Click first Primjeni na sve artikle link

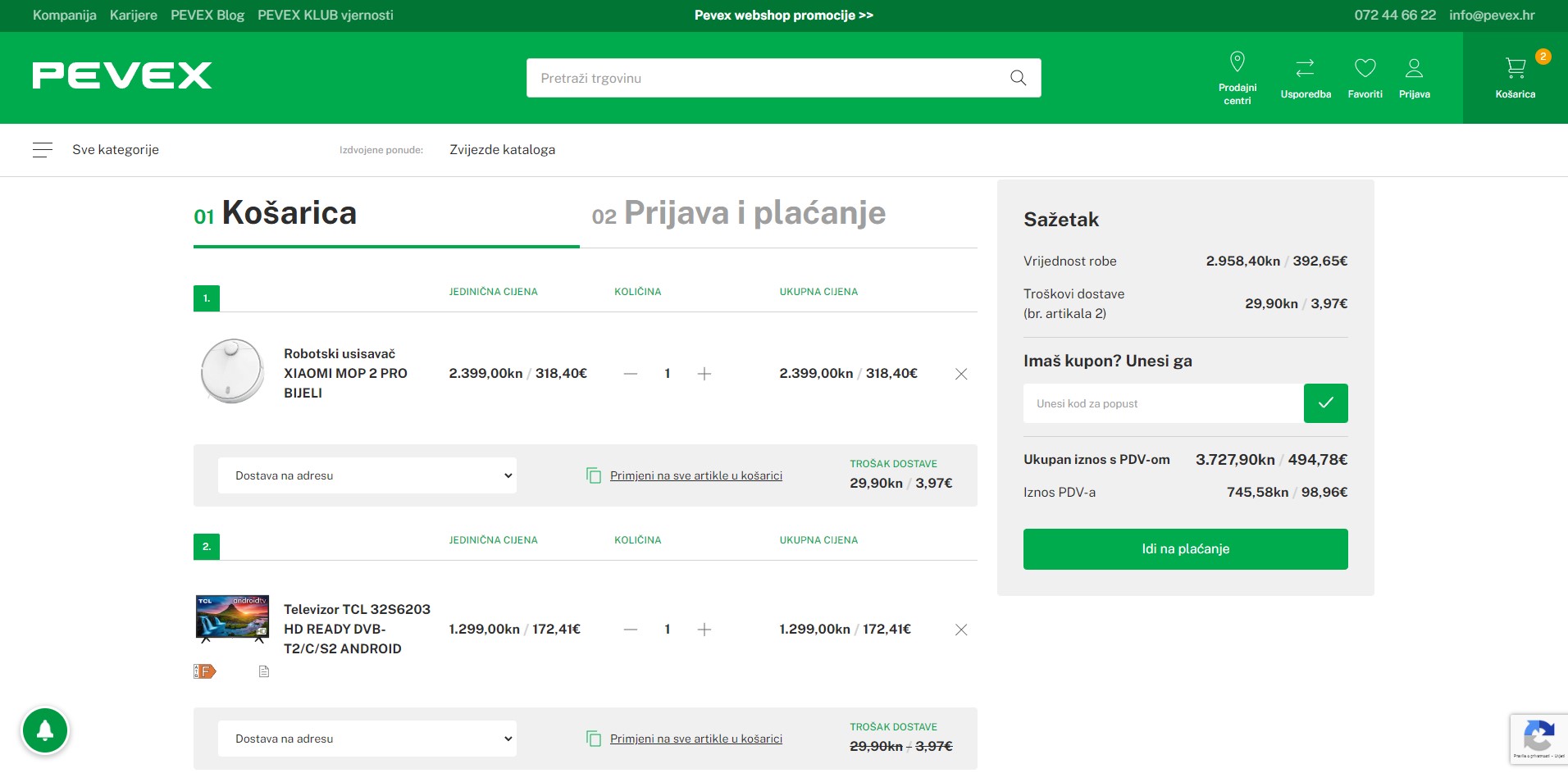[696, 475]
